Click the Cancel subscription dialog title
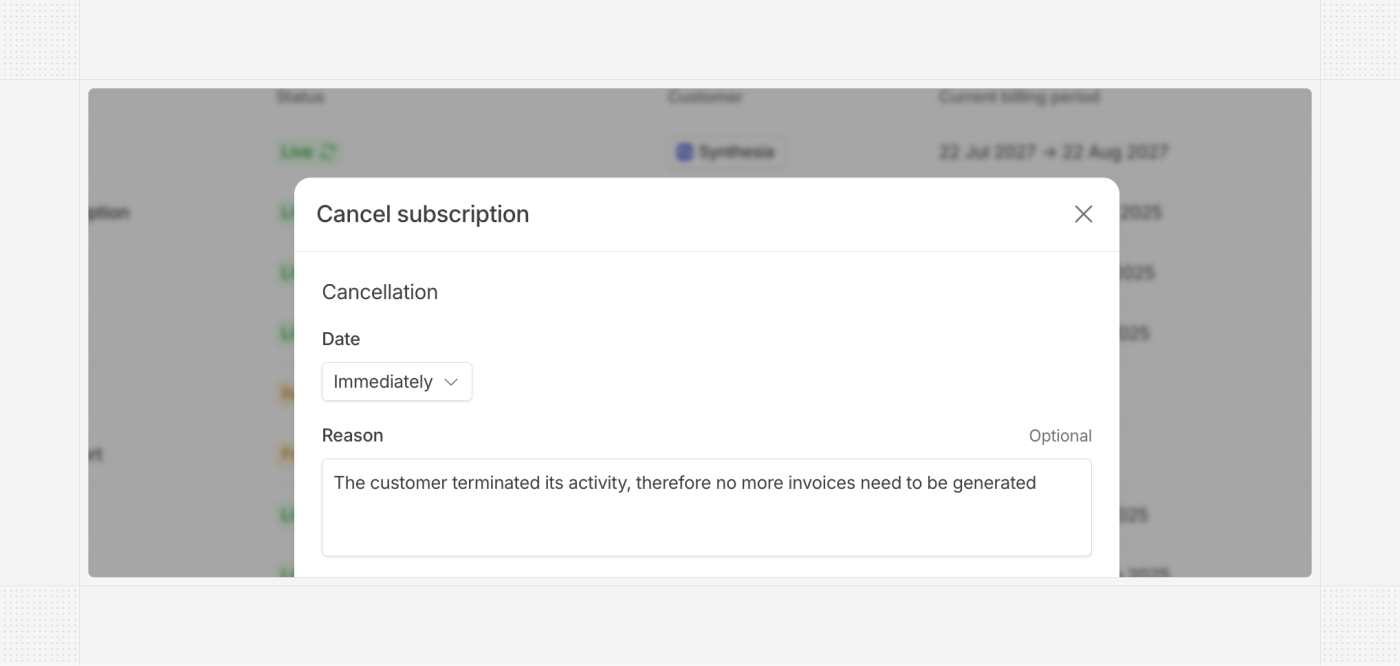 (423, 214)
